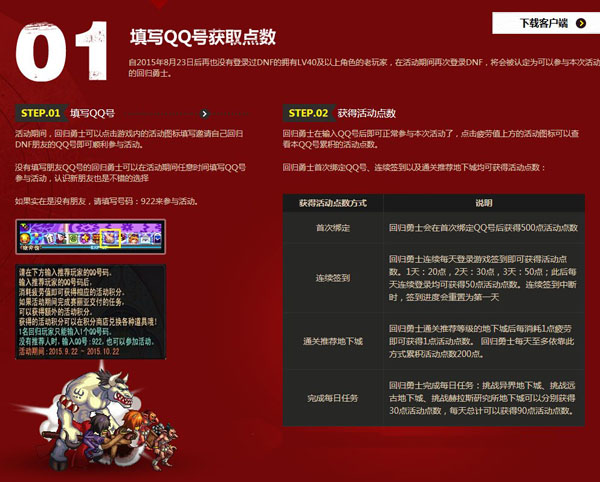Click the orange smiley face icon in game bar

(25, 239)
